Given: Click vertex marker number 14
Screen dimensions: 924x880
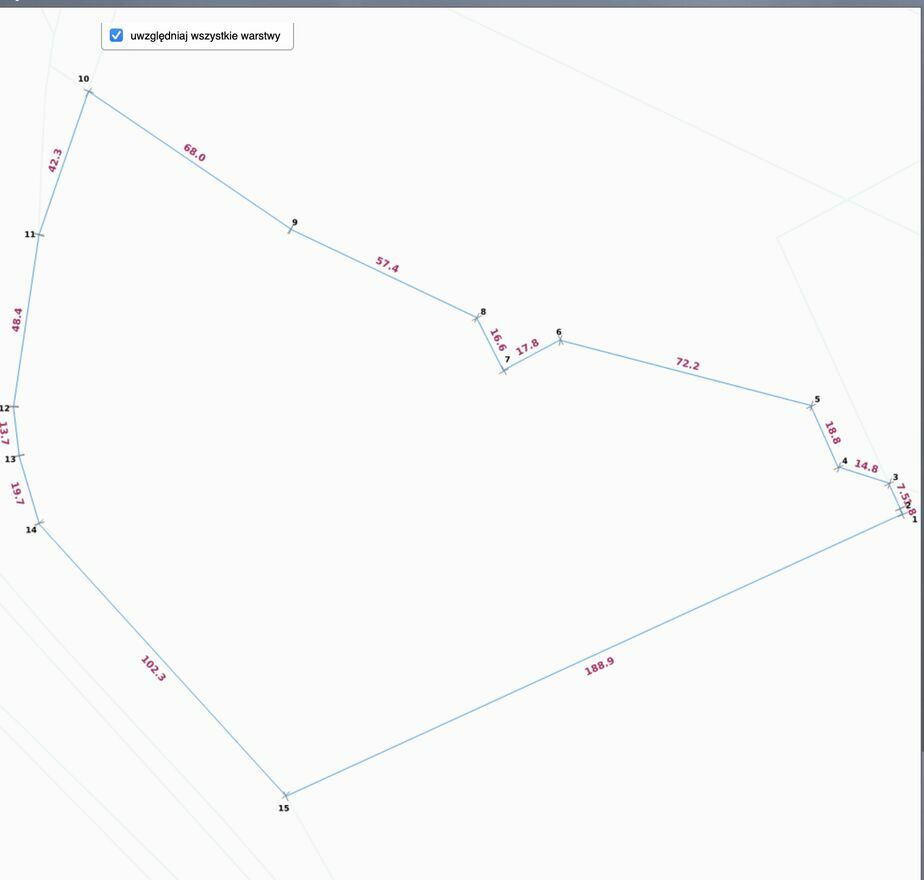Looking at the screenshot, I should (x=39, y=523).
